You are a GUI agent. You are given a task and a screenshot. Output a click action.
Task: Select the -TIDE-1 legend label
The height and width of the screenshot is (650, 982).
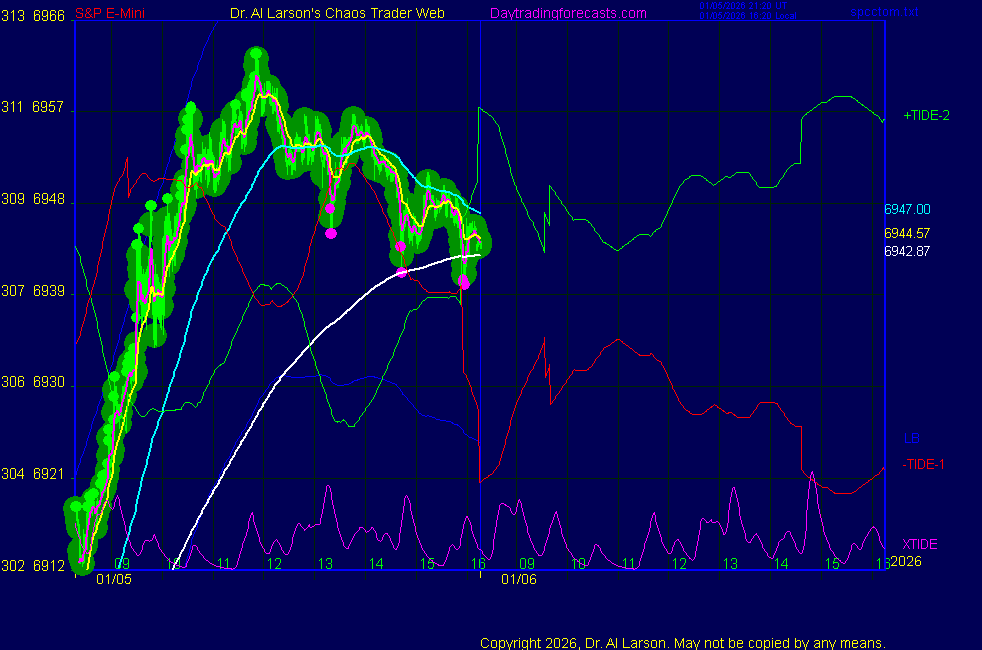tap(925, 464)
